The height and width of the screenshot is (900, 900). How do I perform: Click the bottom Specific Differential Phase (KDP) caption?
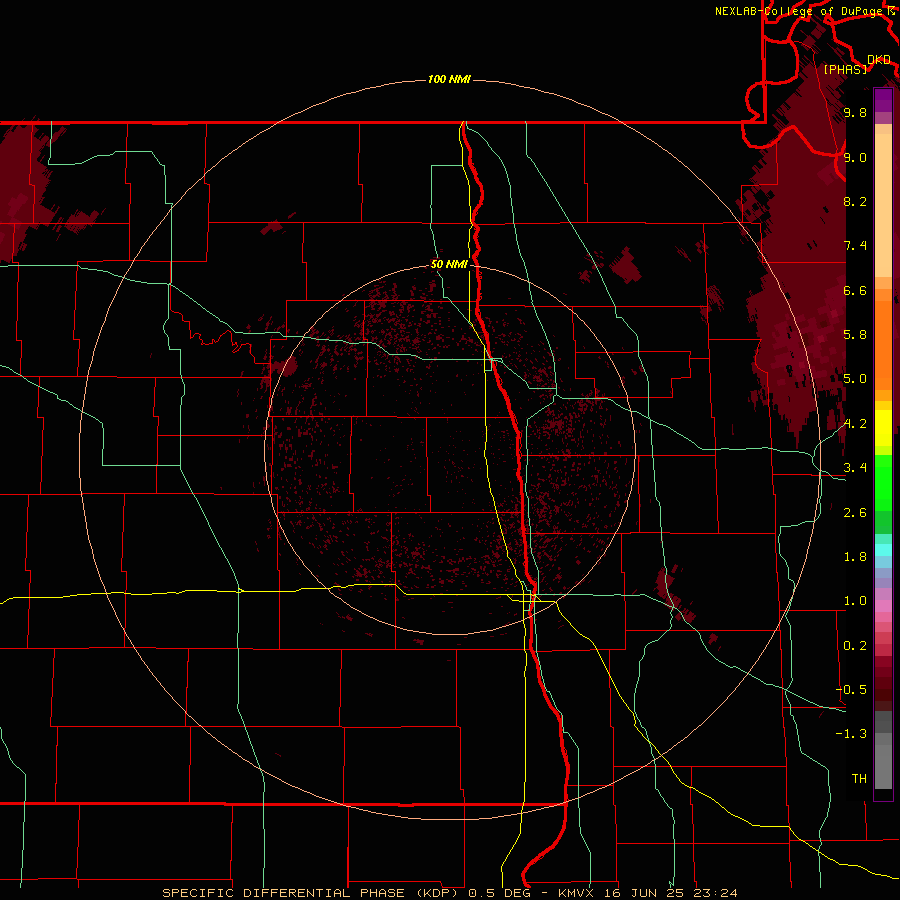coord(450,893)
